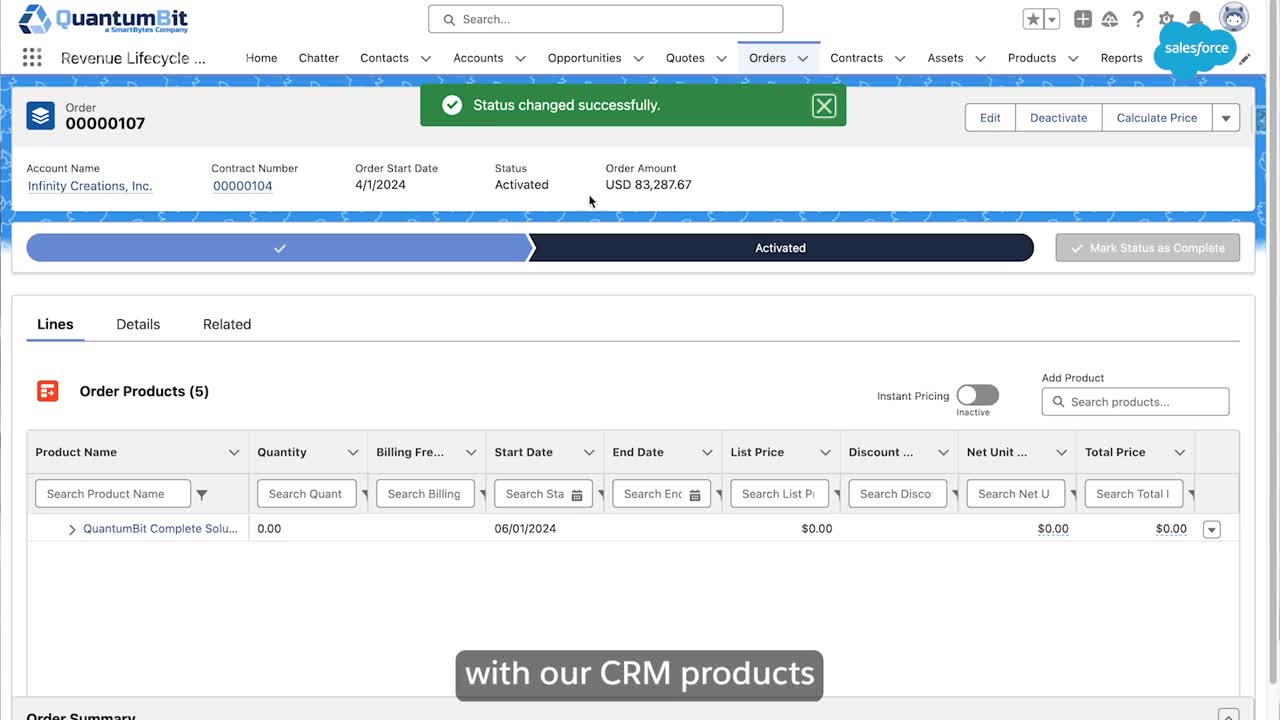Open the user profile avatar
1280x720 pixels.
pyautogui.click(x=1234, y=17)
